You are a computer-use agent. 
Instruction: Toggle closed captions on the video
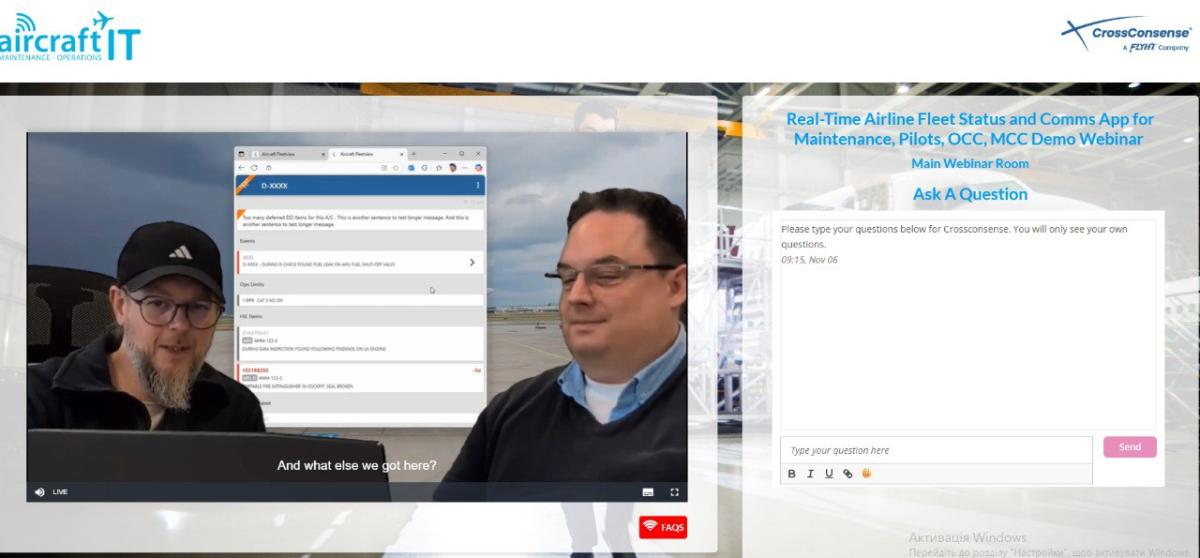coord(648,492)
